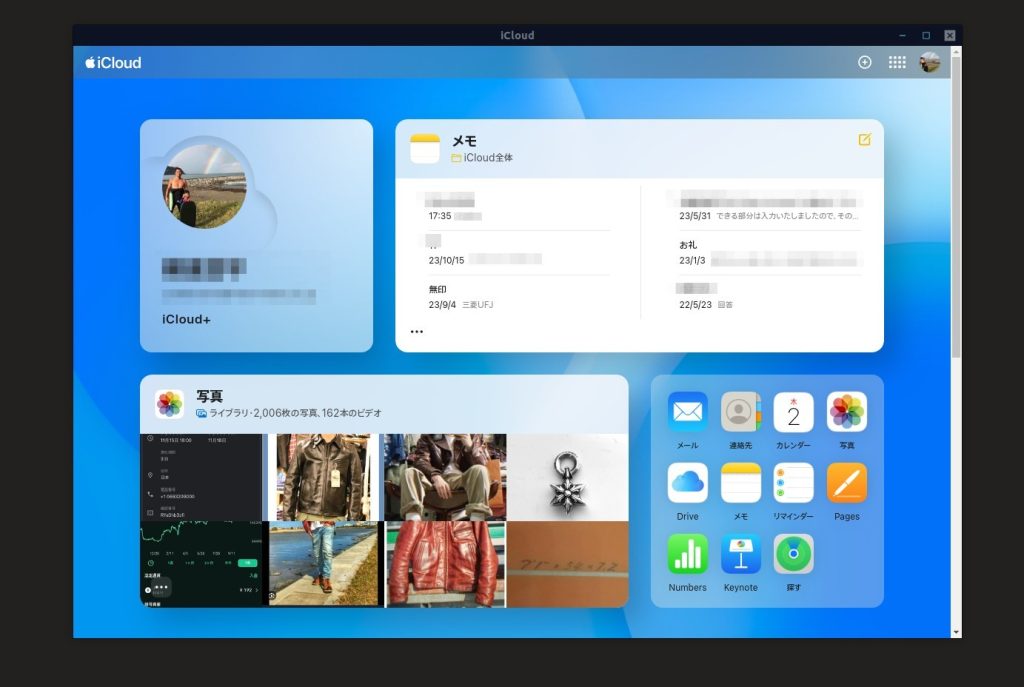Open the Reminders app icon

793,483
